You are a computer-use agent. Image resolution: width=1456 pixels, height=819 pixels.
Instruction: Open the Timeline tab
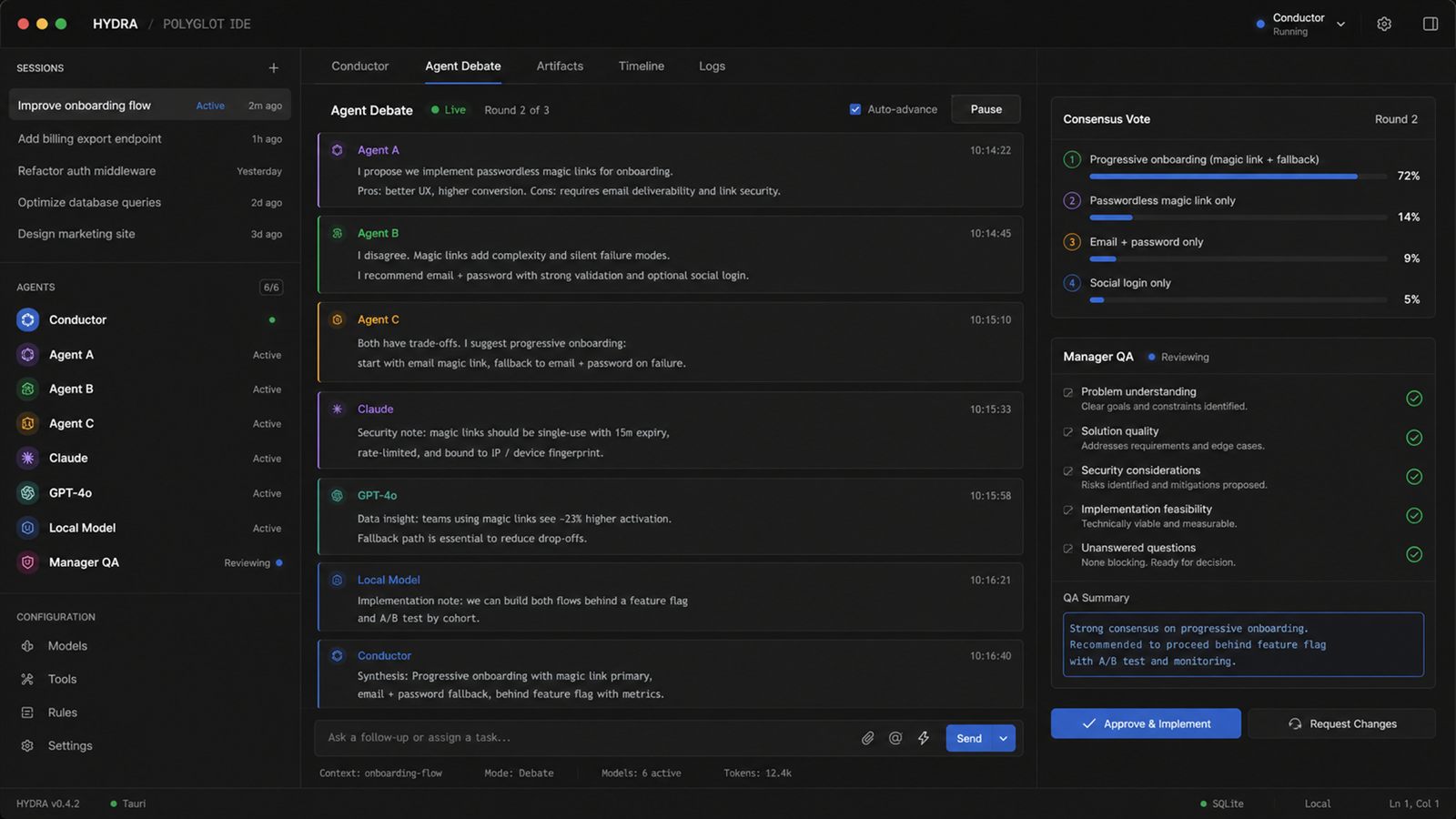click(642, 66)
